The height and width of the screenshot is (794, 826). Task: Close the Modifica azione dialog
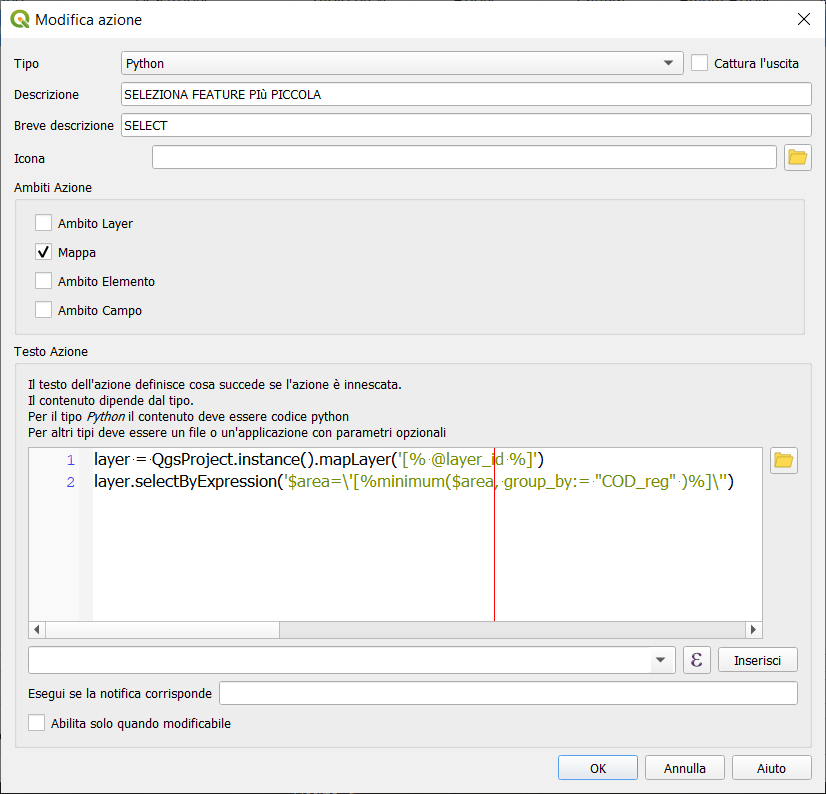pos(802,19)
